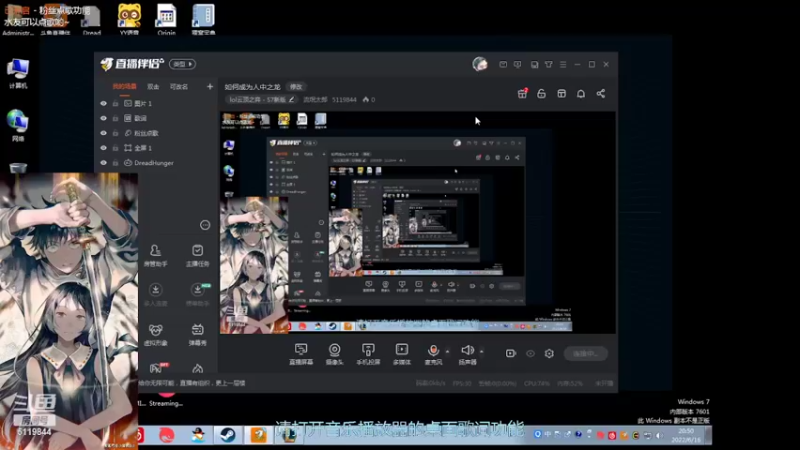Image resolution: width=800 pixels, height=450 pixels.
Task: Open the 弹幕秀 danmaku show tool
Action: click(197, 335)
